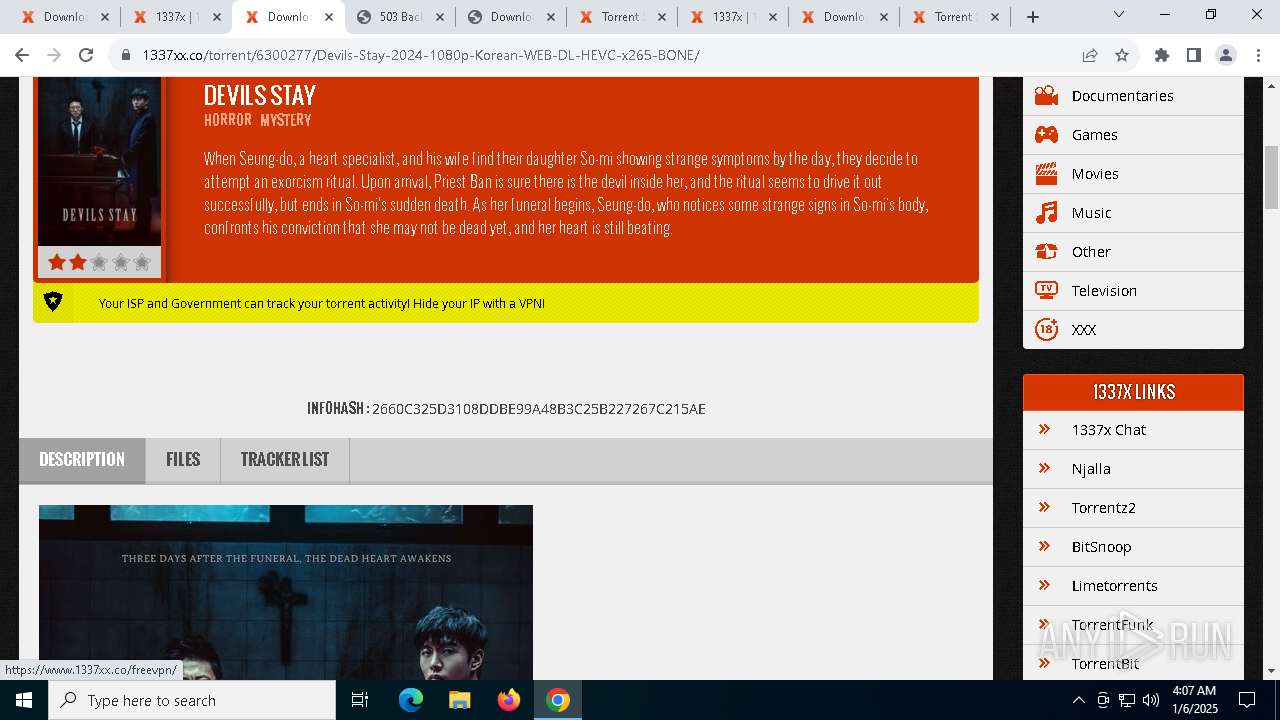This screenshot has width=1280, height=720.
Task: Open Windows Start menu
Action: [x=24, y=700]
